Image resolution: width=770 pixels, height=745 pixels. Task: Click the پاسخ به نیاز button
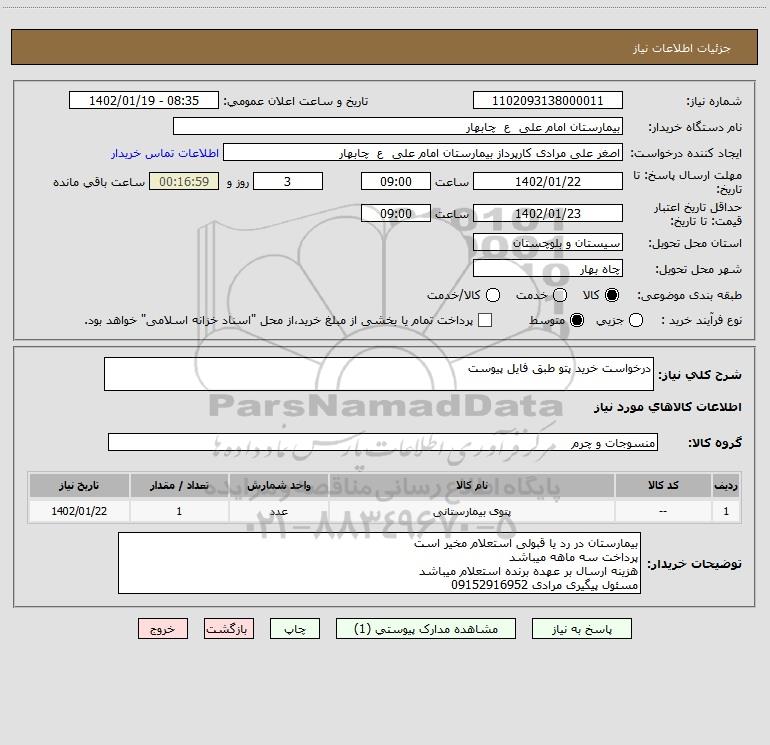582,629
